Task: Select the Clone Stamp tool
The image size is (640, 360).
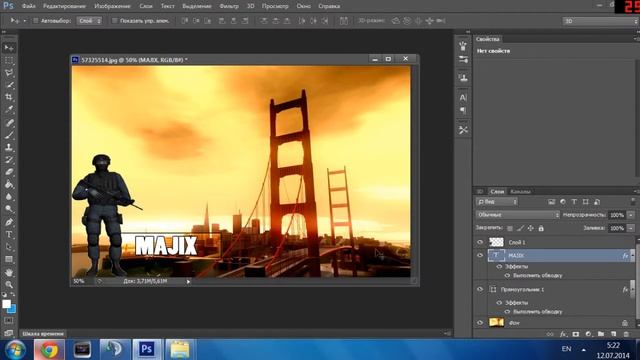Action: (9, 147)
